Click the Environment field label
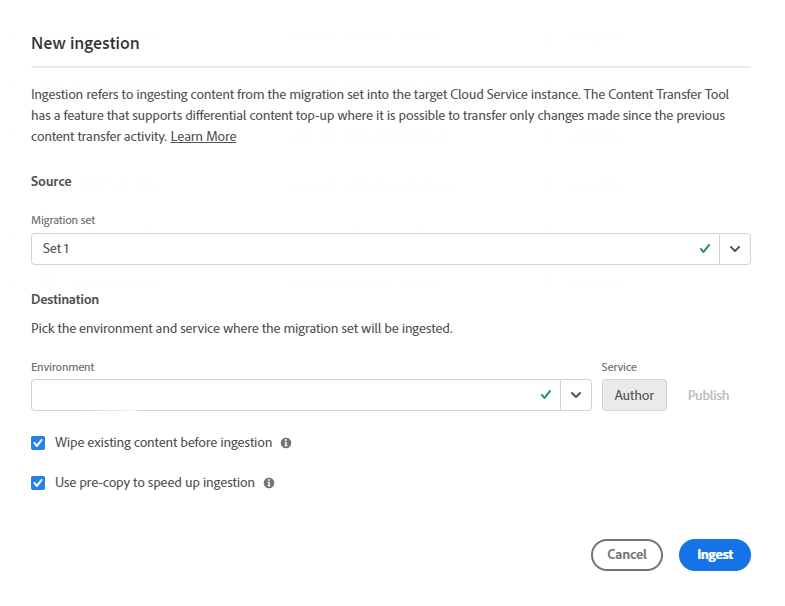 [x=63, y=367]
